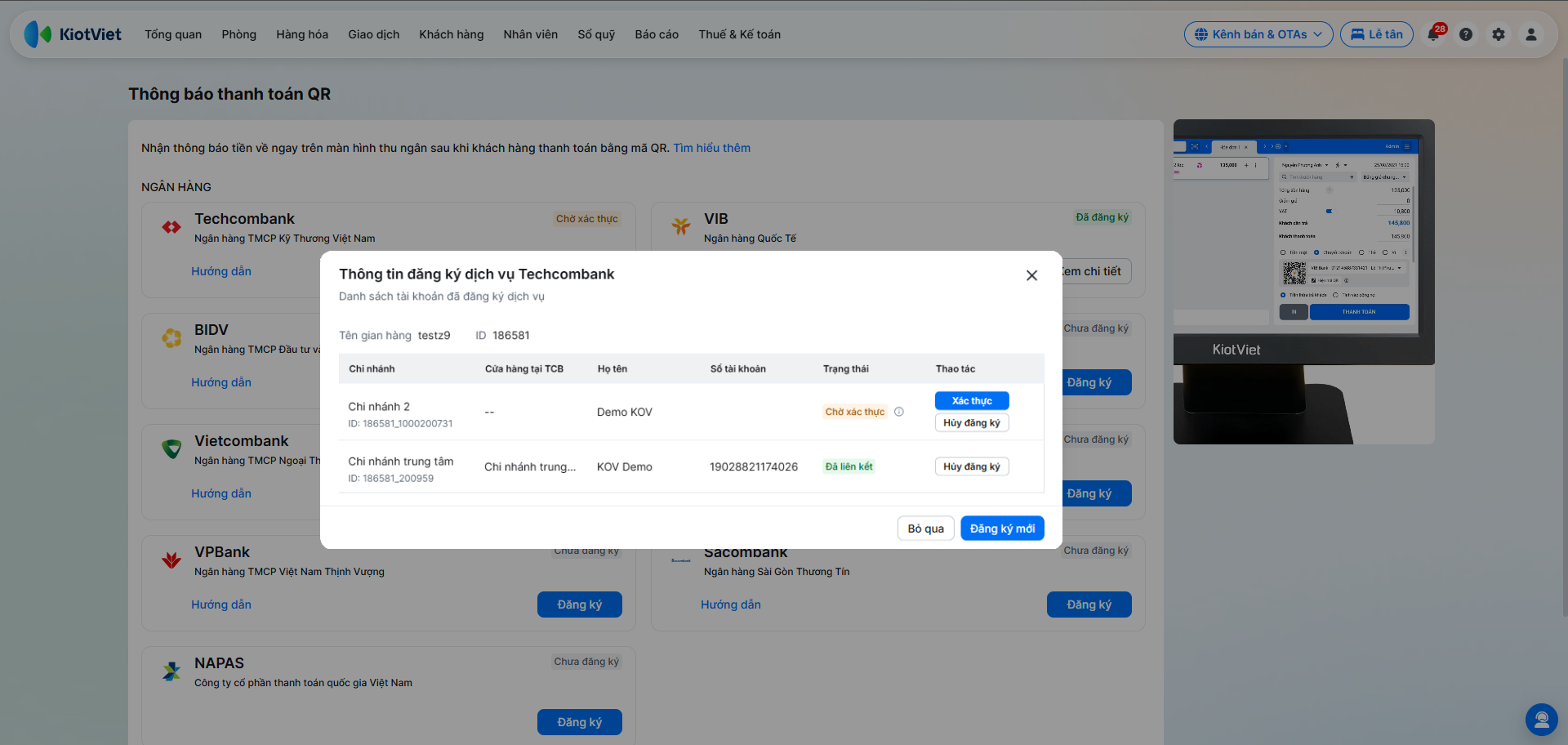
Task: Click the VPBank bank logo
Action: [x=171, y=560]
